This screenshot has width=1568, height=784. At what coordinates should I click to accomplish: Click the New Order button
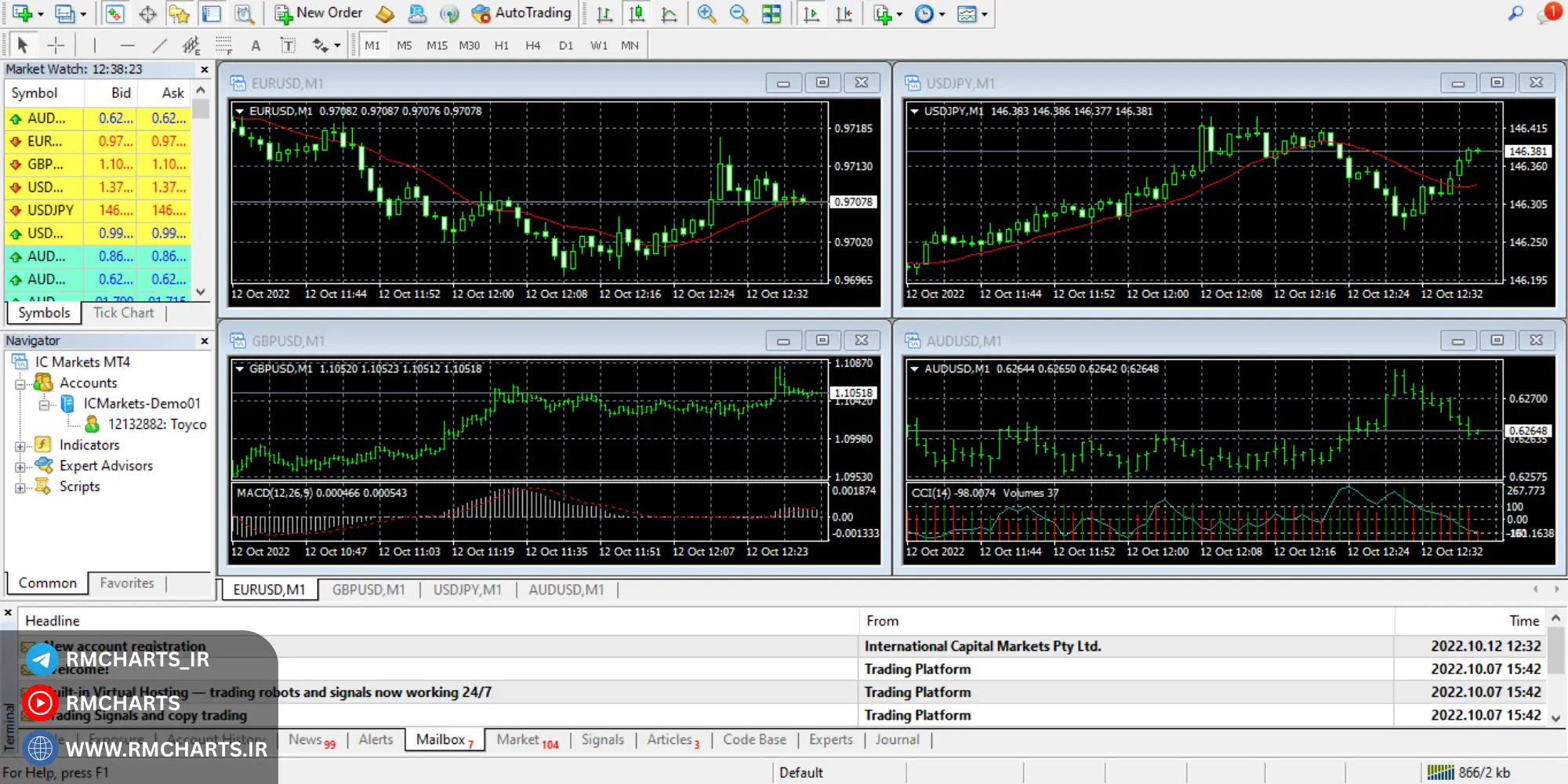click(318, 13)
